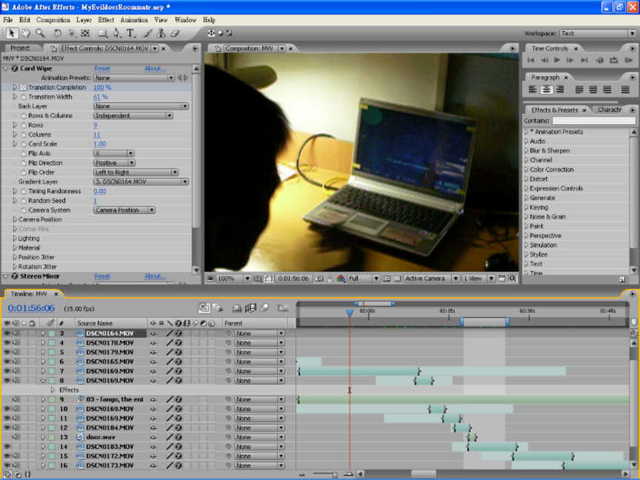Disable the Stereo Mixer effect switch

(14, 276)
